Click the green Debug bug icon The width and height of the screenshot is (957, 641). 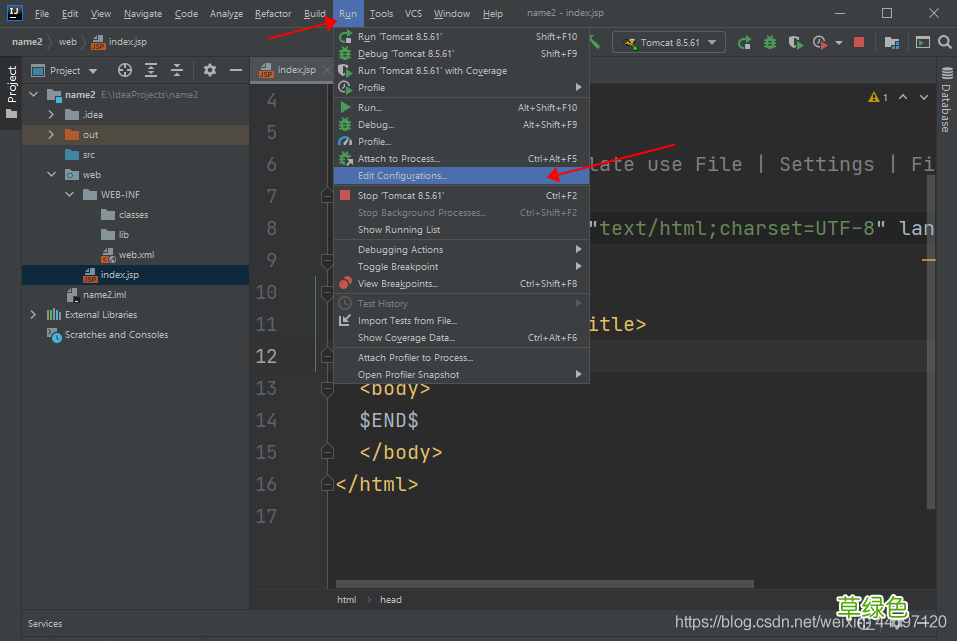[769, 43]
